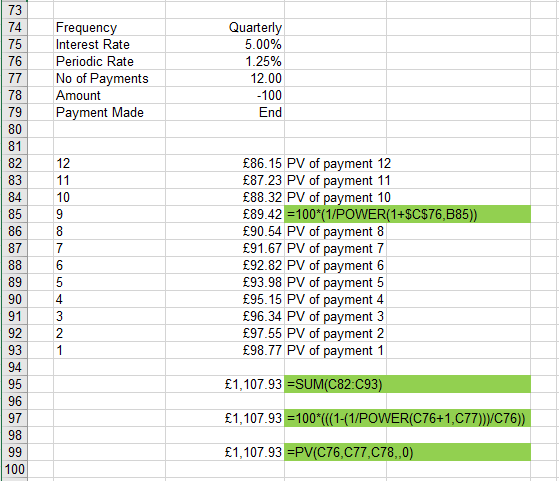The image size is (559, 481).
Task: Click the 'PV of payment 1' label cell
Action: (x=335, y=350)
